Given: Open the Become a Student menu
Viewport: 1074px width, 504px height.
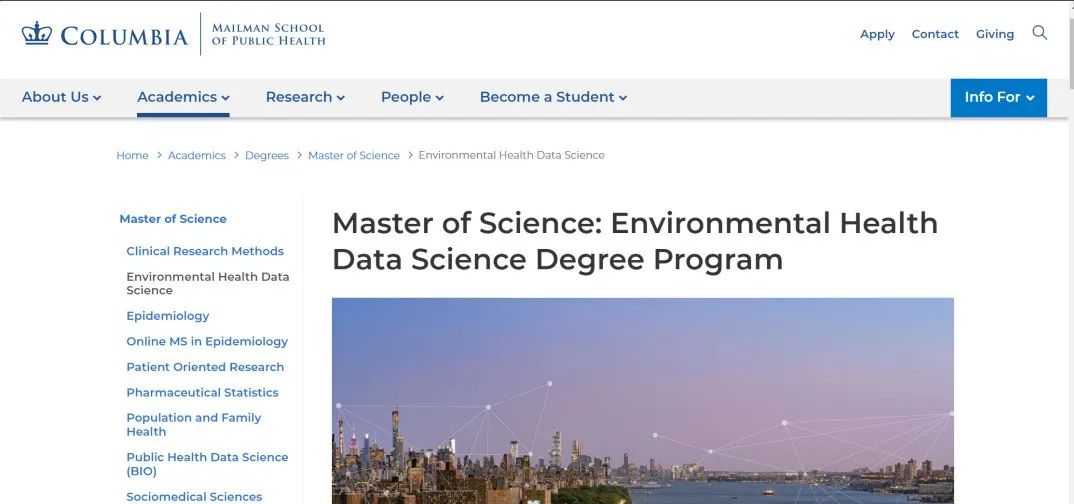Looking at the screenshot, I should [553, 97].
